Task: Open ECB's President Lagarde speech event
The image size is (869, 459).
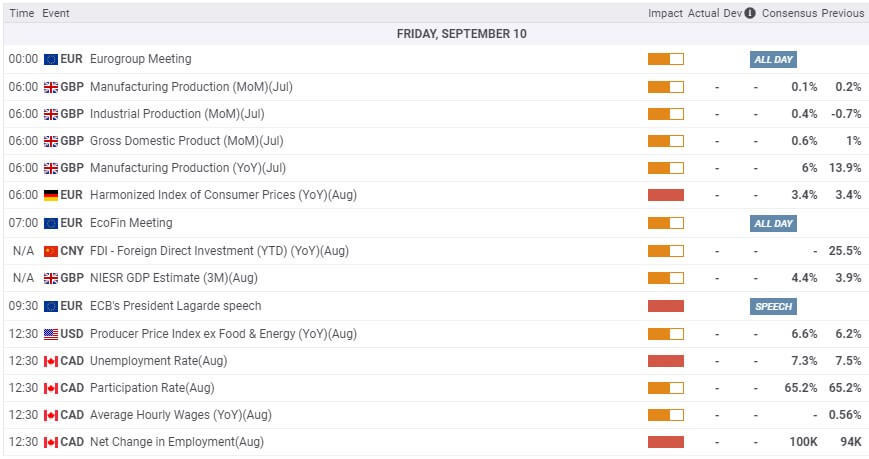Action: (x=175, y=306)
